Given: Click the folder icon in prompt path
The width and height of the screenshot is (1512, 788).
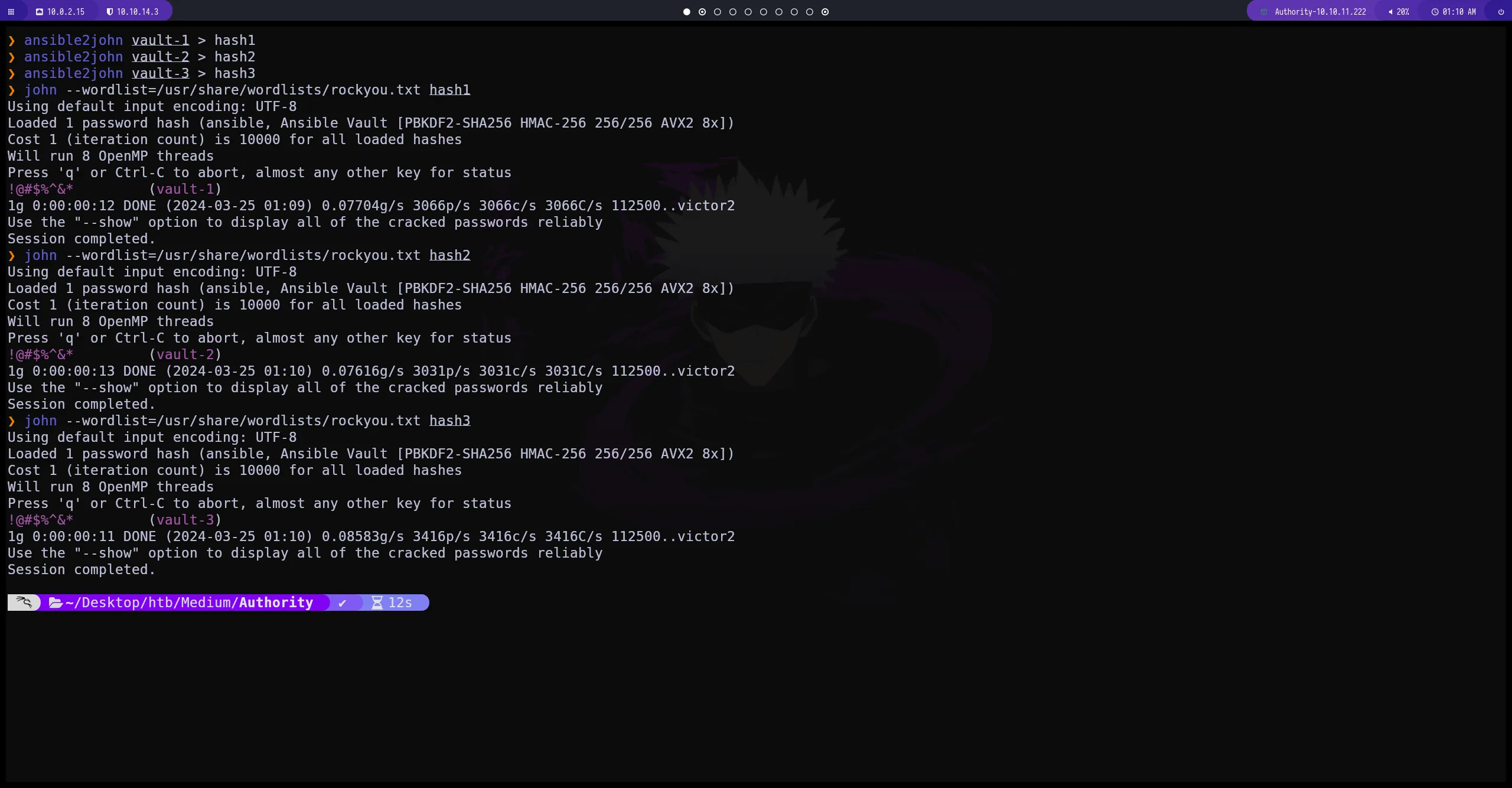Looking at the screenshot, I should click(x=56, y=603).
